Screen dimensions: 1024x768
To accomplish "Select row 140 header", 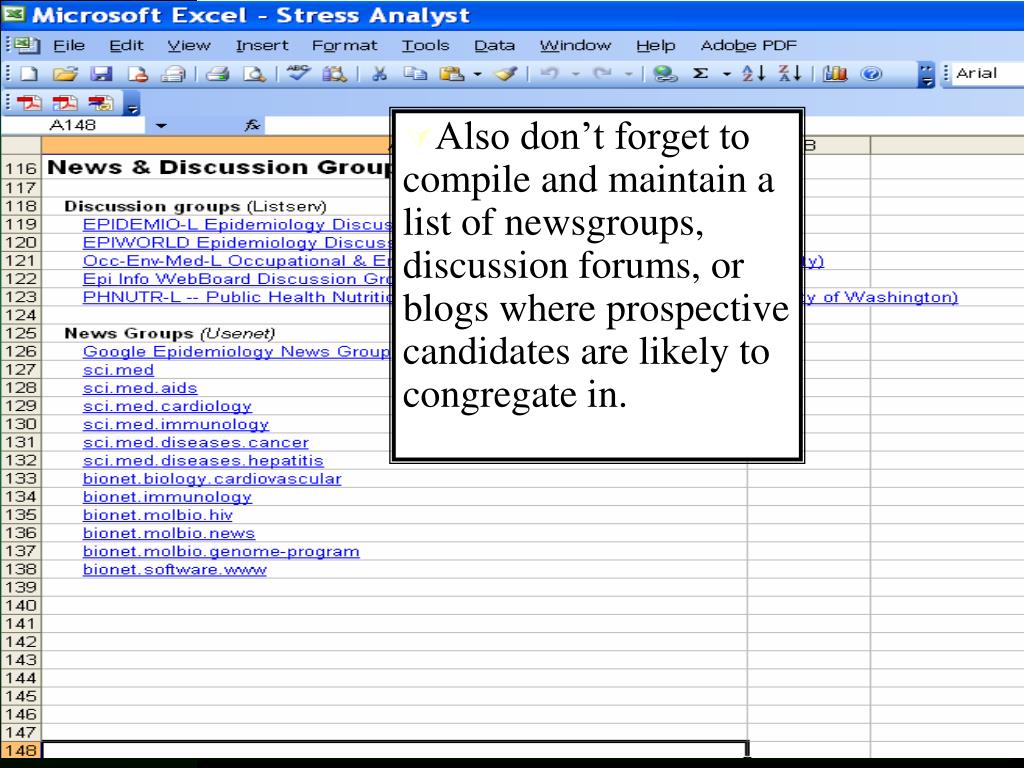I will 21,605.
